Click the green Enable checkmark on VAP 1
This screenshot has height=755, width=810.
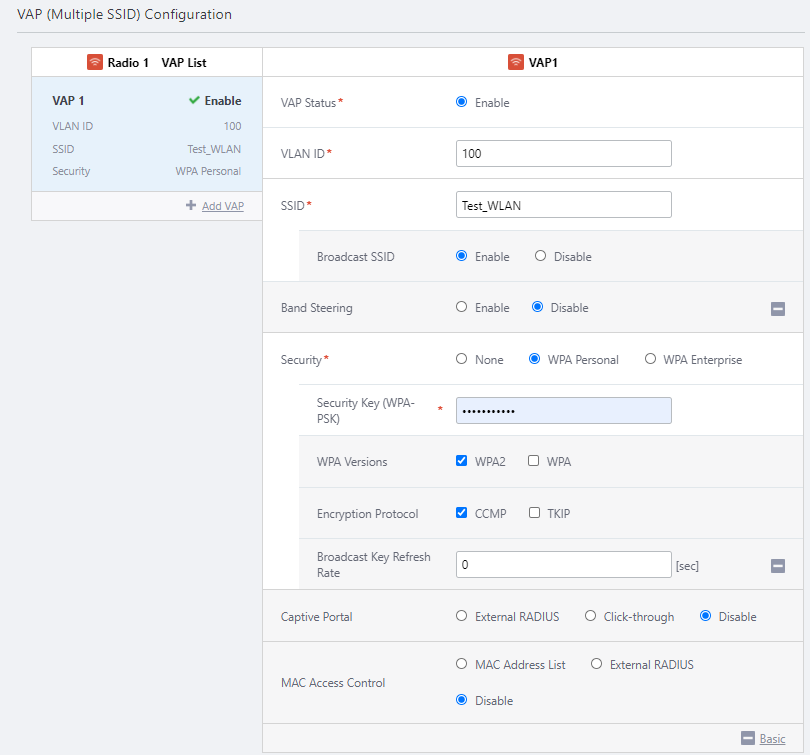click(x=194, y=101)
